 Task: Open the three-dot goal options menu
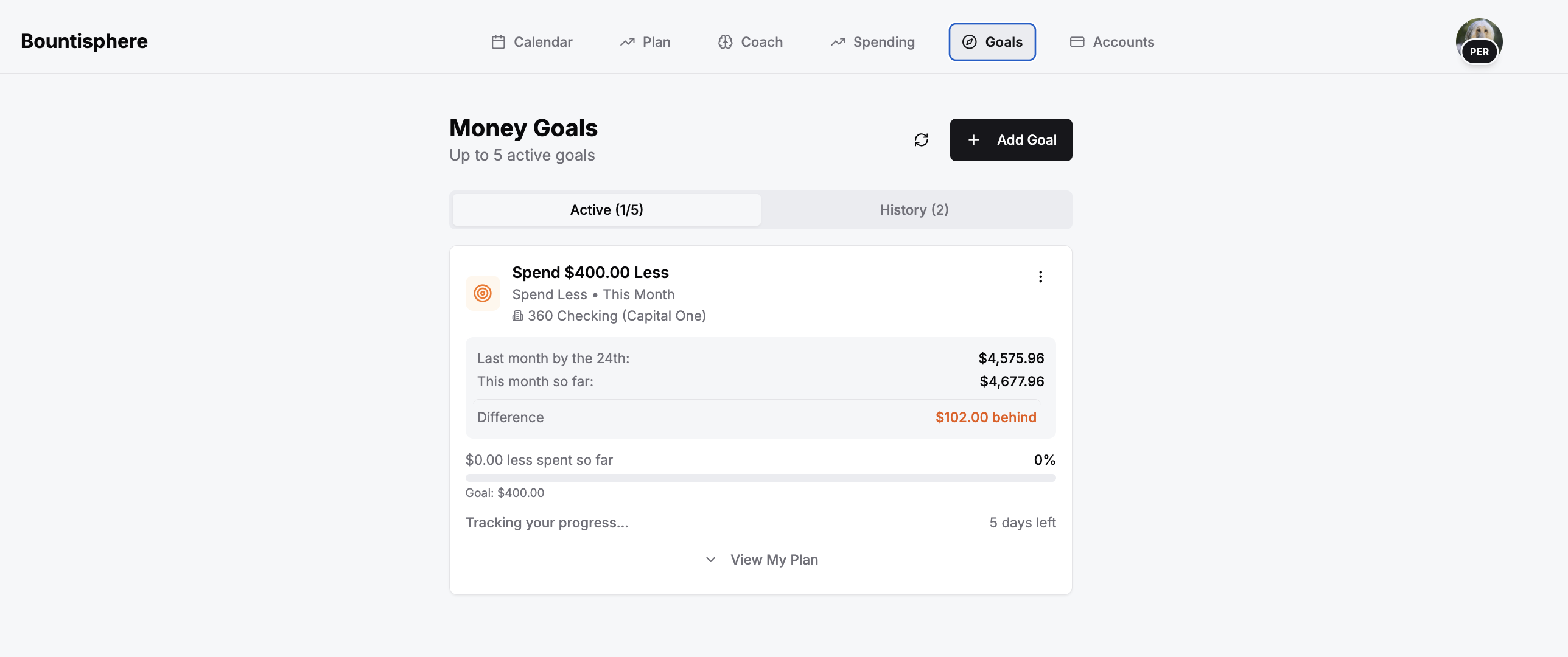click(x=1040, y=277)
